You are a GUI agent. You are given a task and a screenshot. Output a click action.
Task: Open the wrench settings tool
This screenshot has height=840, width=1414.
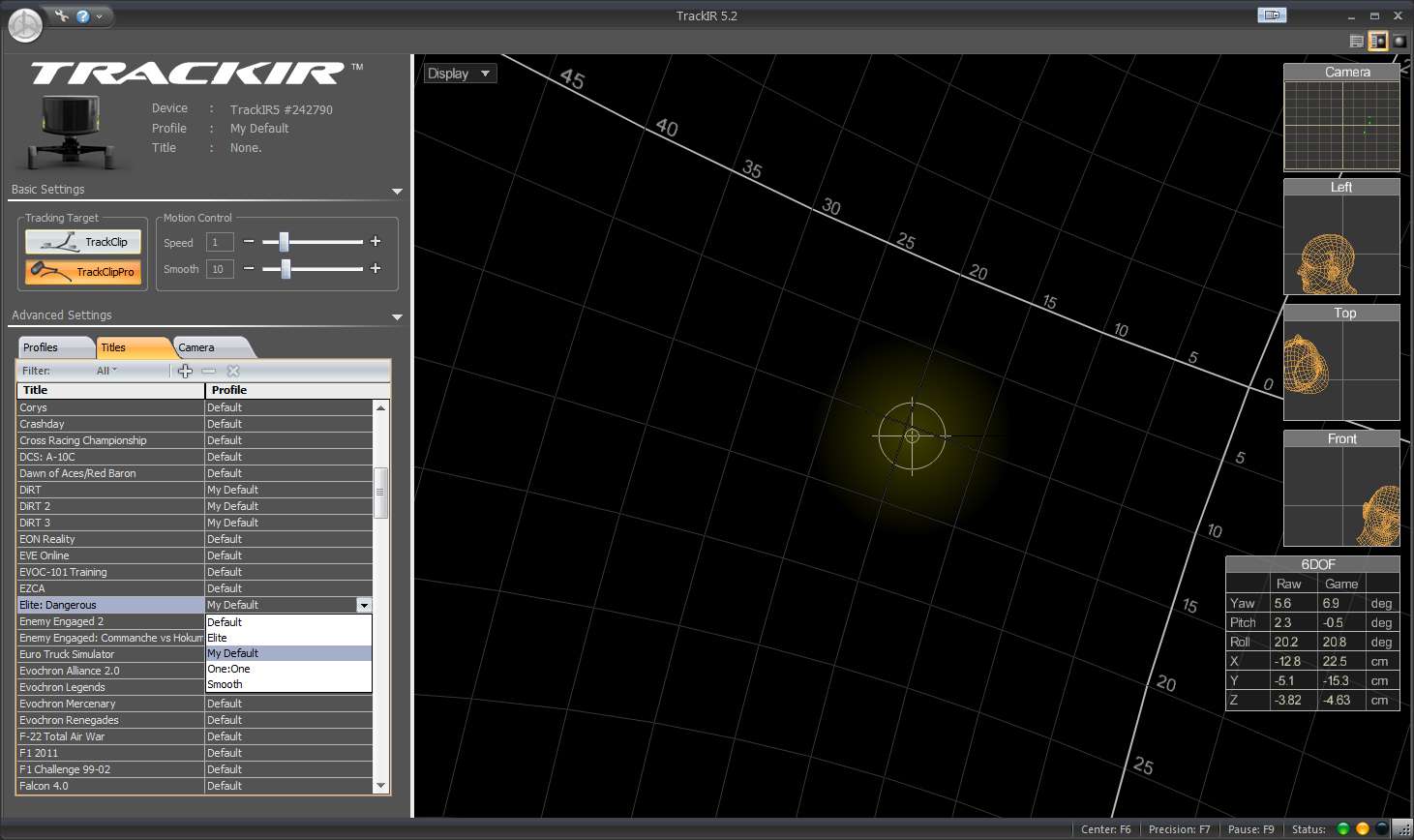coord(62,15)
